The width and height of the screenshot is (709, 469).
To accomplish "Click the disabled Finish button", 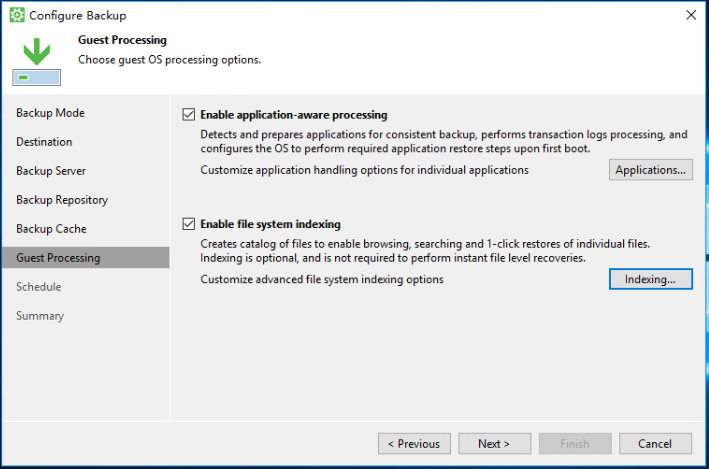I will pos(575,444).
